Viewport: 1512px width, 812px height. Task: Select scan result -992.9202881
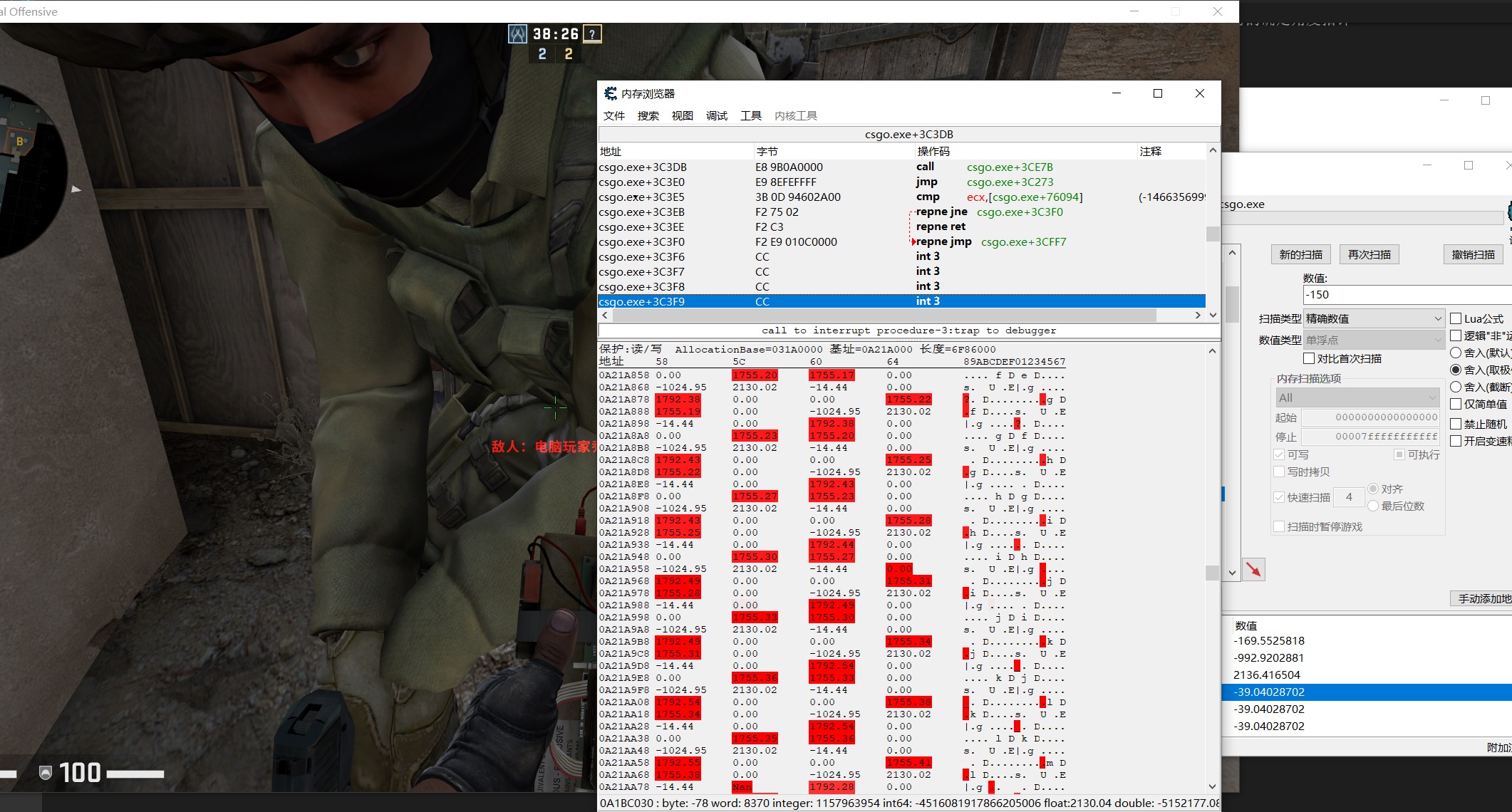point(1269,657)
